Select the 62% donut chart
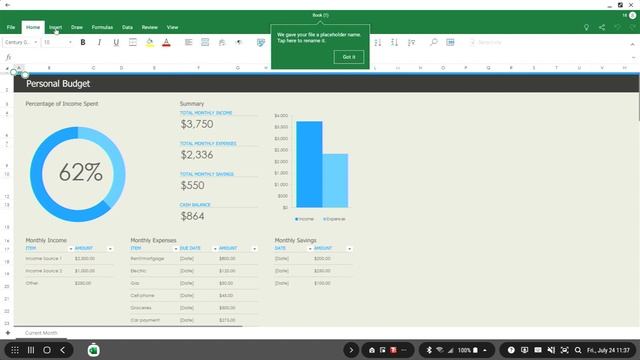This screenshot has width=640, height=360. [78, 174]
